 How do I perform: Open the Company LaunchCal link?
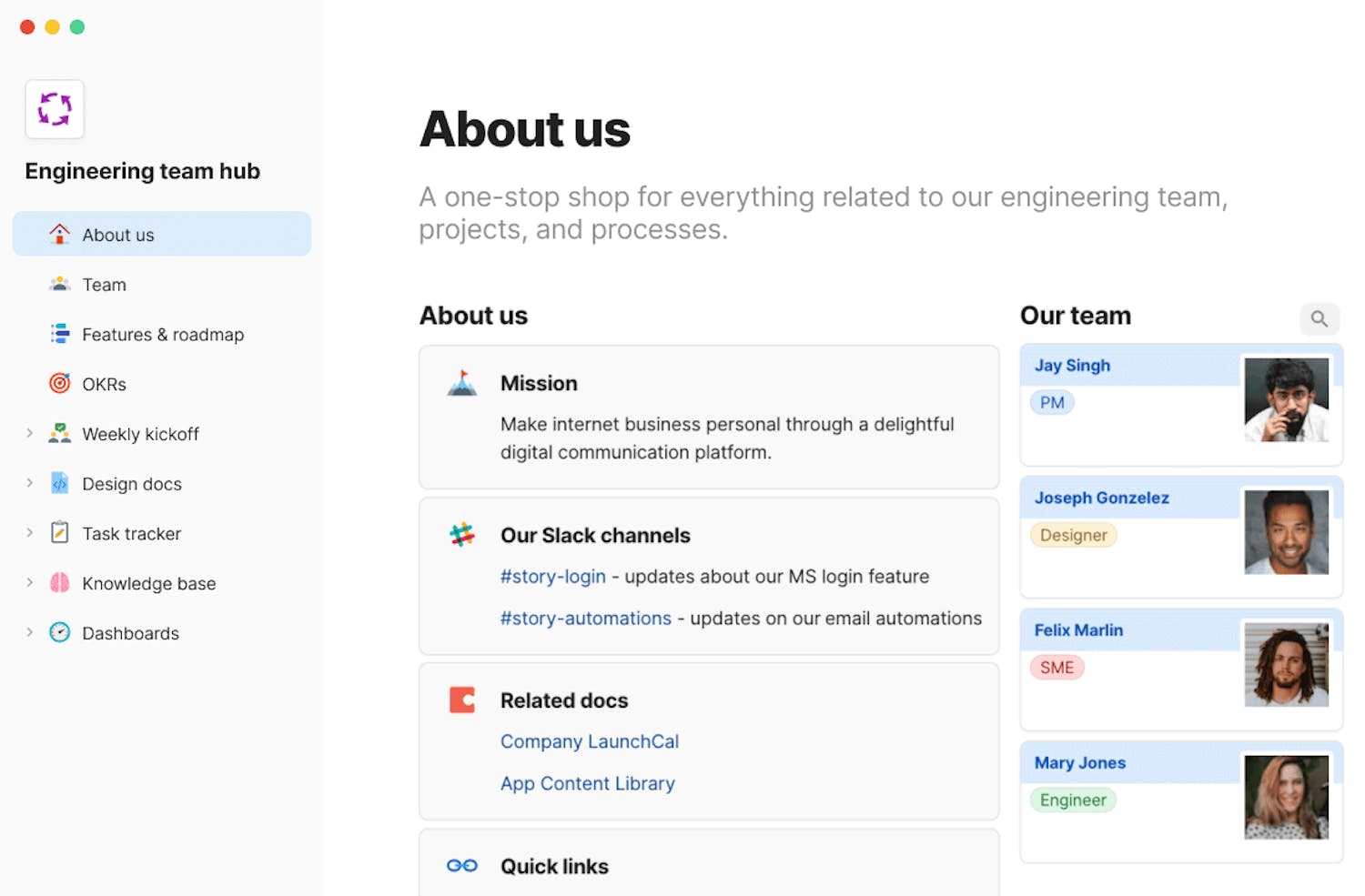click(589, 741)
